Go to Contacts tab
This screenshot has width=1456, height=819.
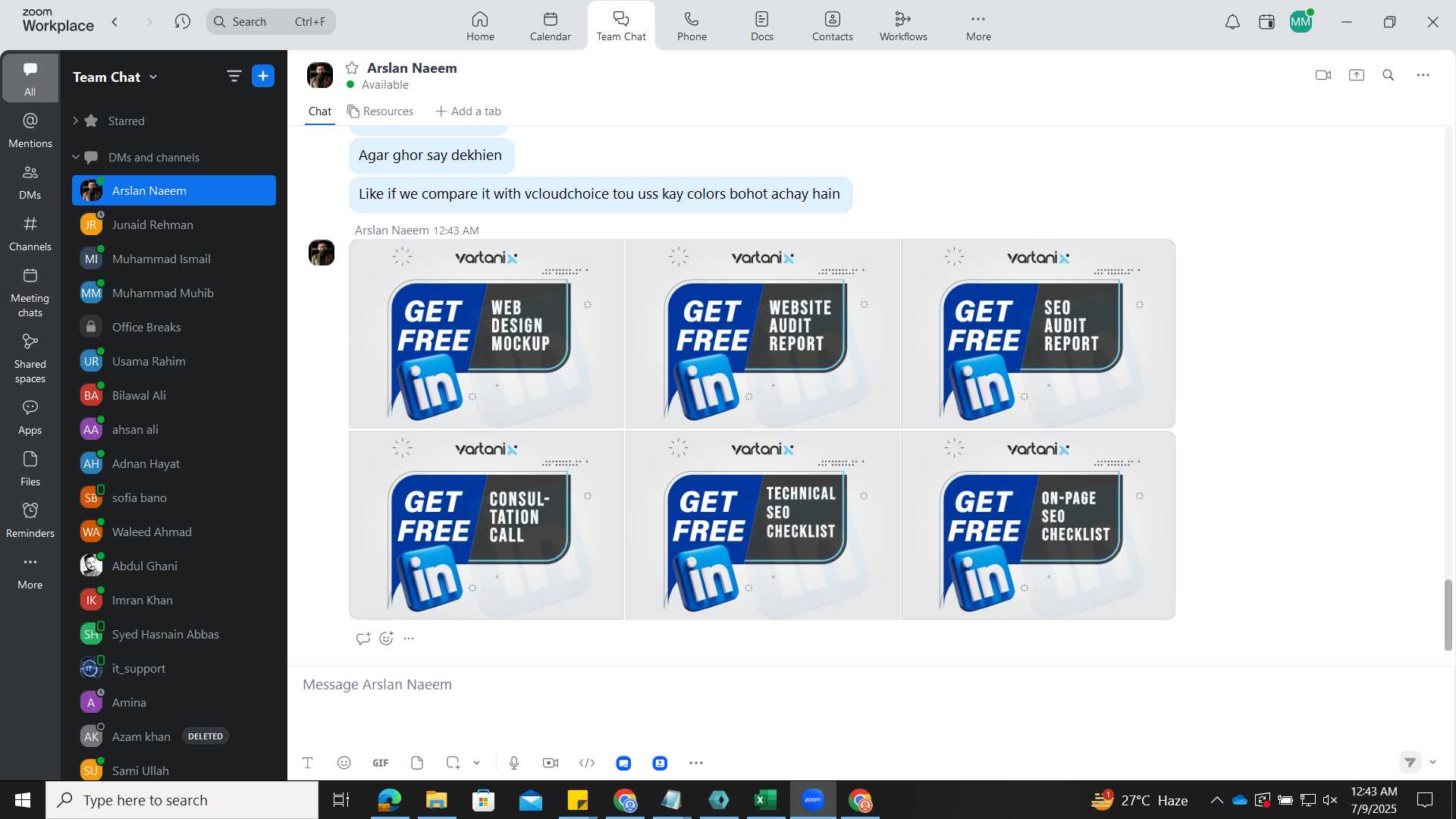click(x=833, y=26)
